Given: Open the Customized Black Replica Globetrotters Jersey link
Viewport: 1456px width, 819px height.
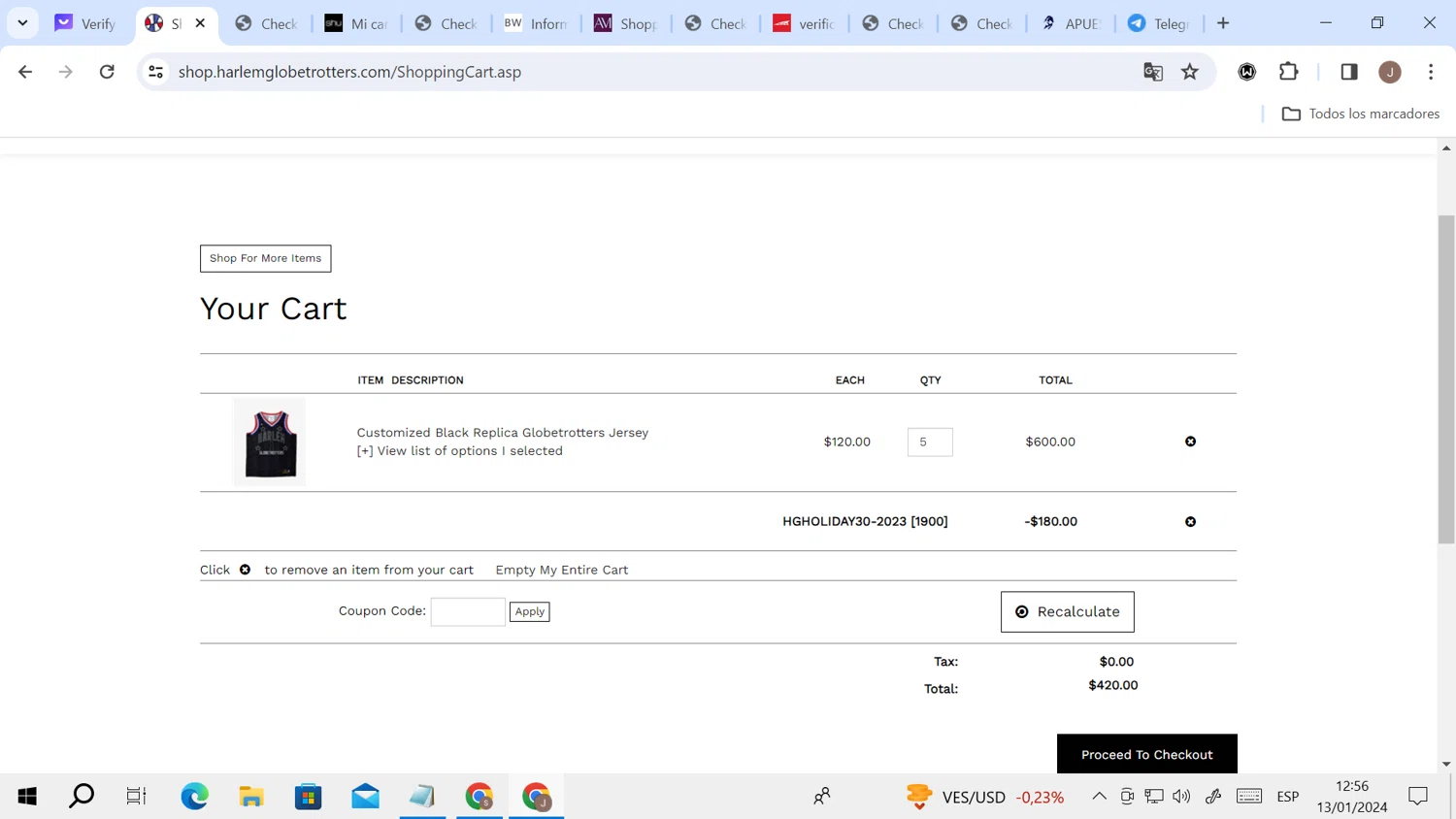Looking at the screenshot, I should (502, 433).
